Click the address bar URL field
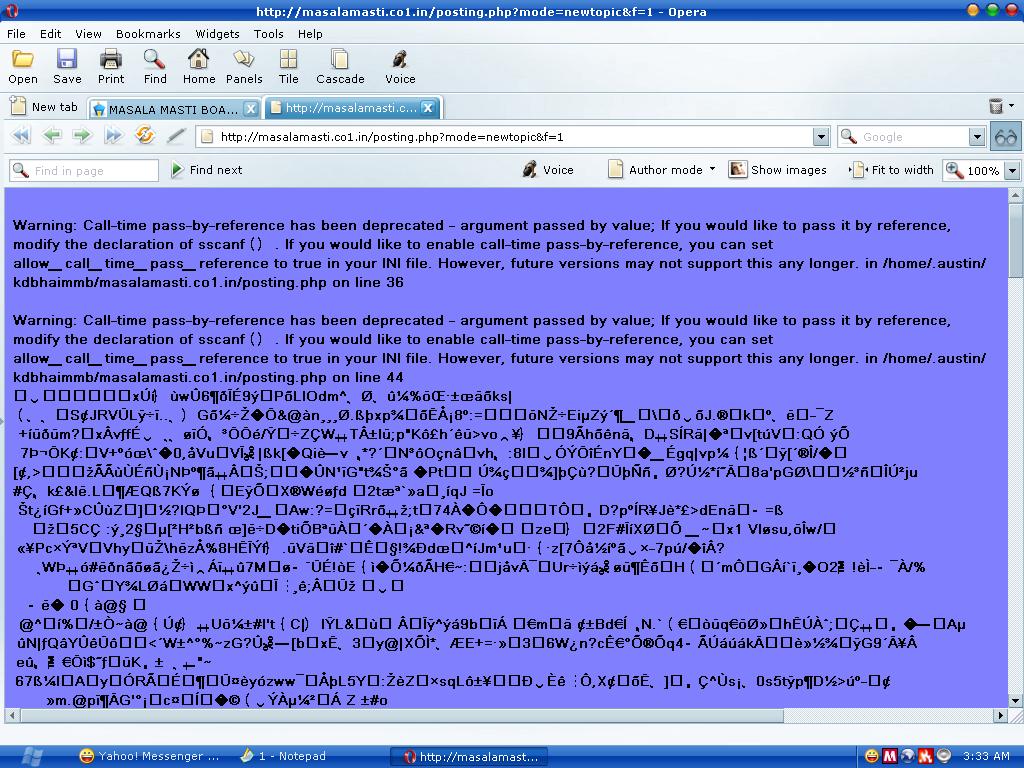The image size is (1024, 768). [x=513, y=136]
